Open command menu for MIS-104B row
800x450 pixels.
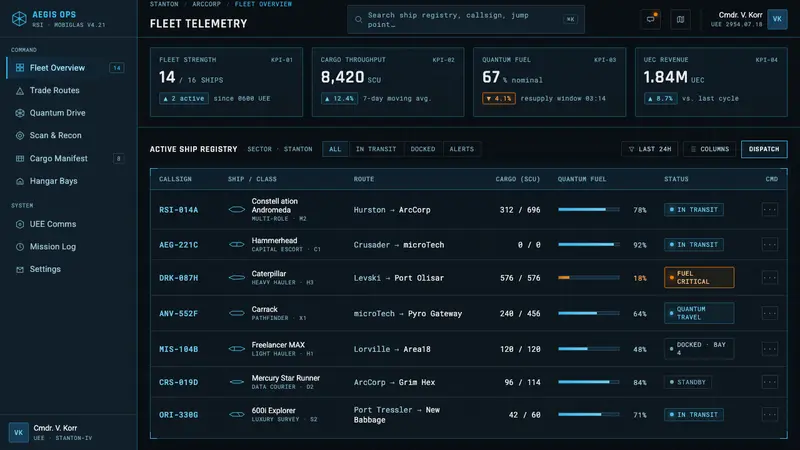770,349
